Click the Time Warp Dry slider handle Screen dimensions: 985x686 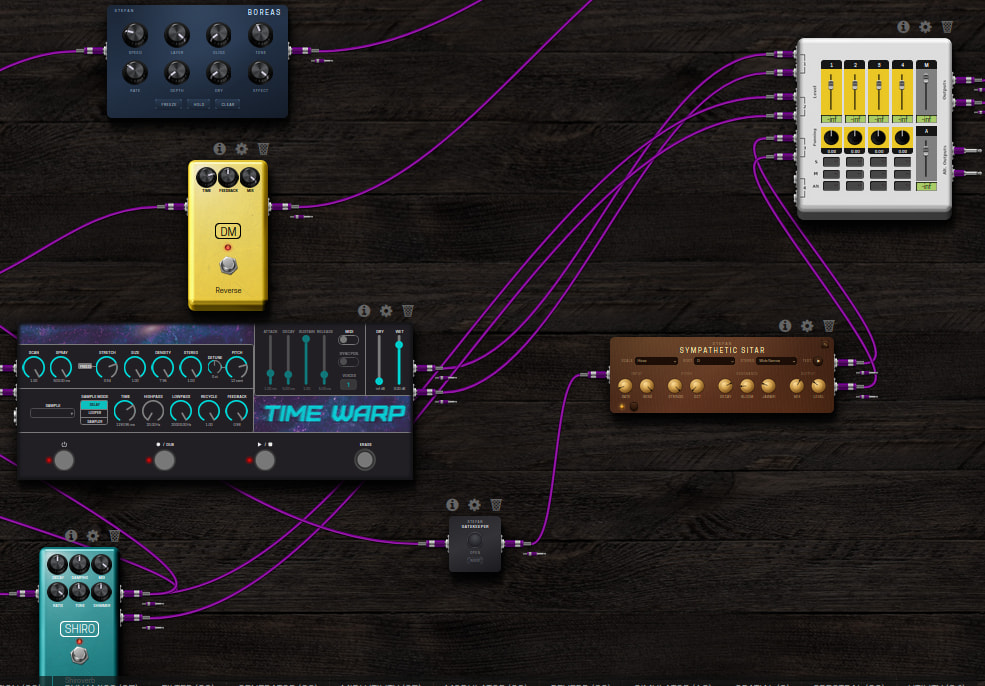tap(379, 381)
